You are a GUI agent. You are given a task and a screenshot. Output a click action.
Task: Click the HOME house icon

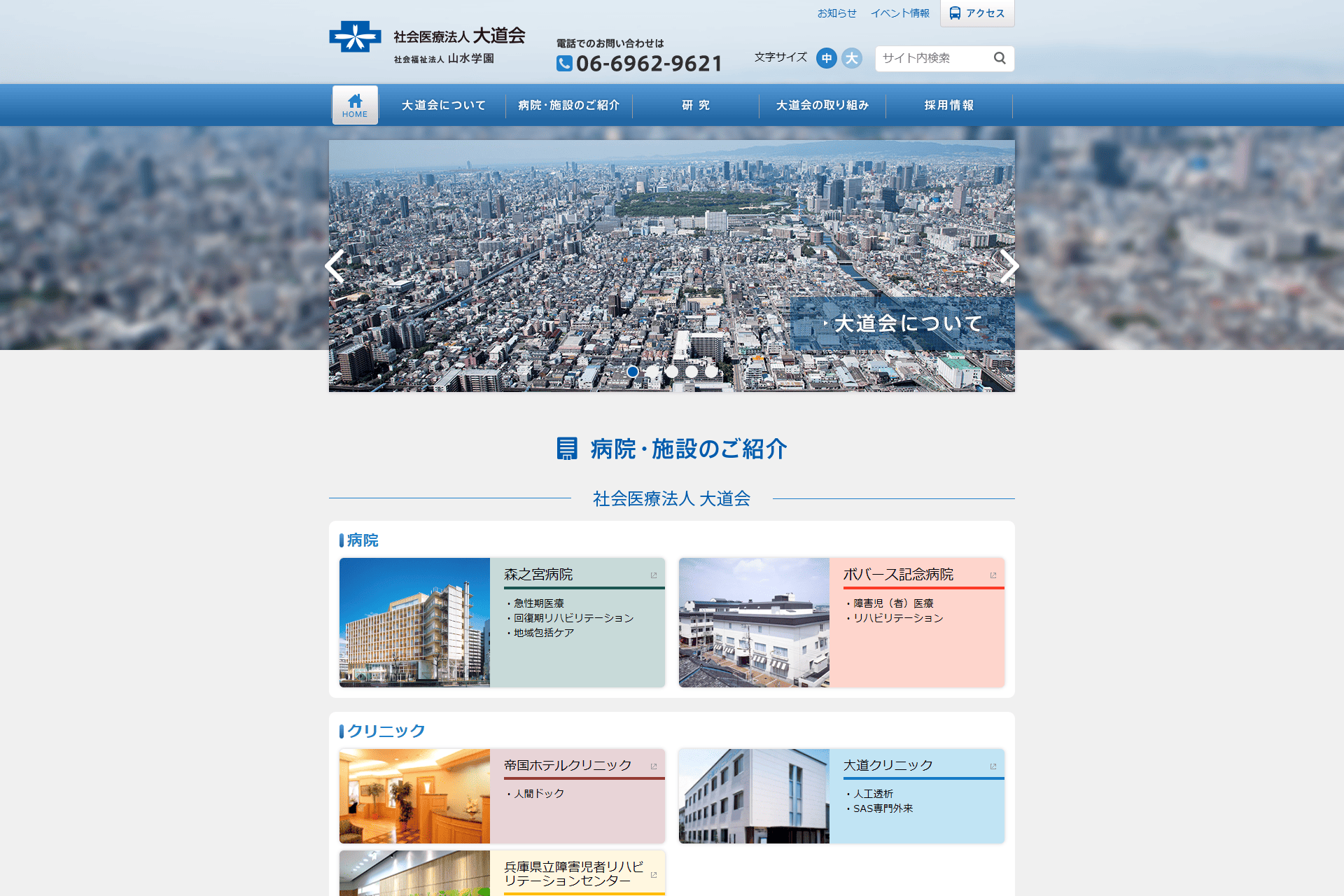355,101
